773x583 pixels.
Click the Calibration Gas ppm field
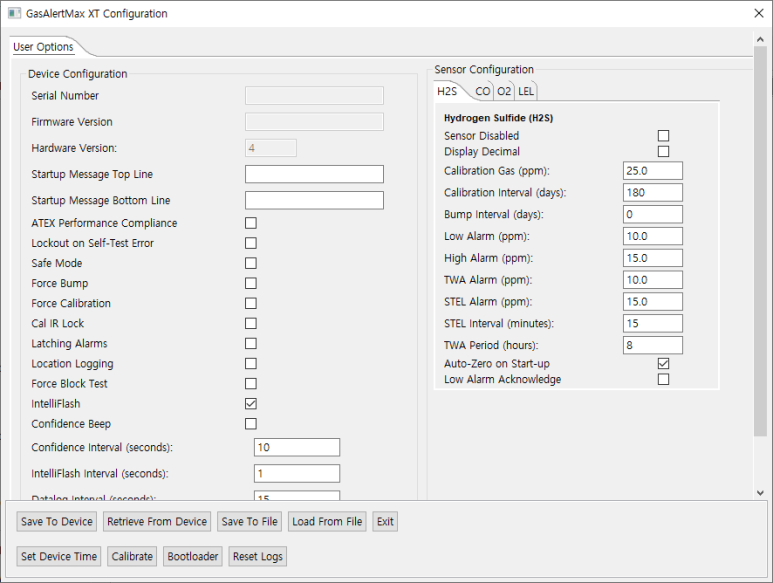653,171
